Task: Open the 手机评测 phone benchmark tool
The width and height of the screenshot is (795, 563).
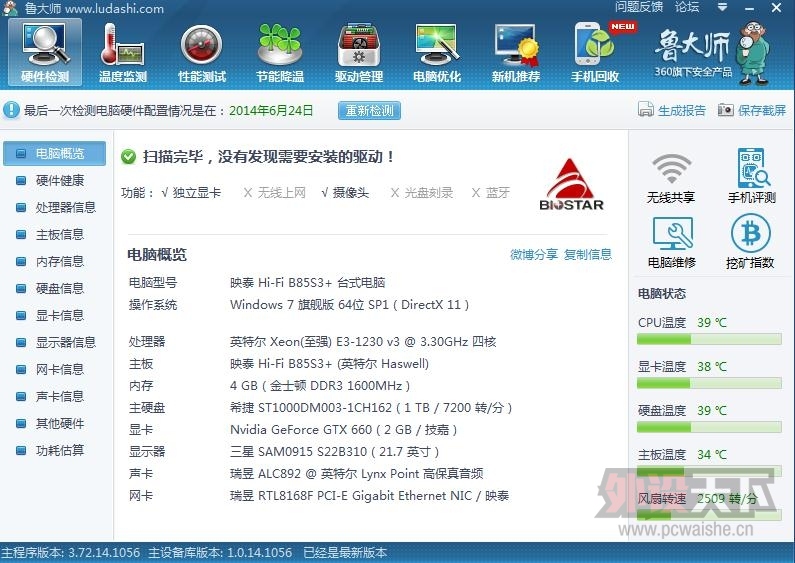Action: click(752, 176)
